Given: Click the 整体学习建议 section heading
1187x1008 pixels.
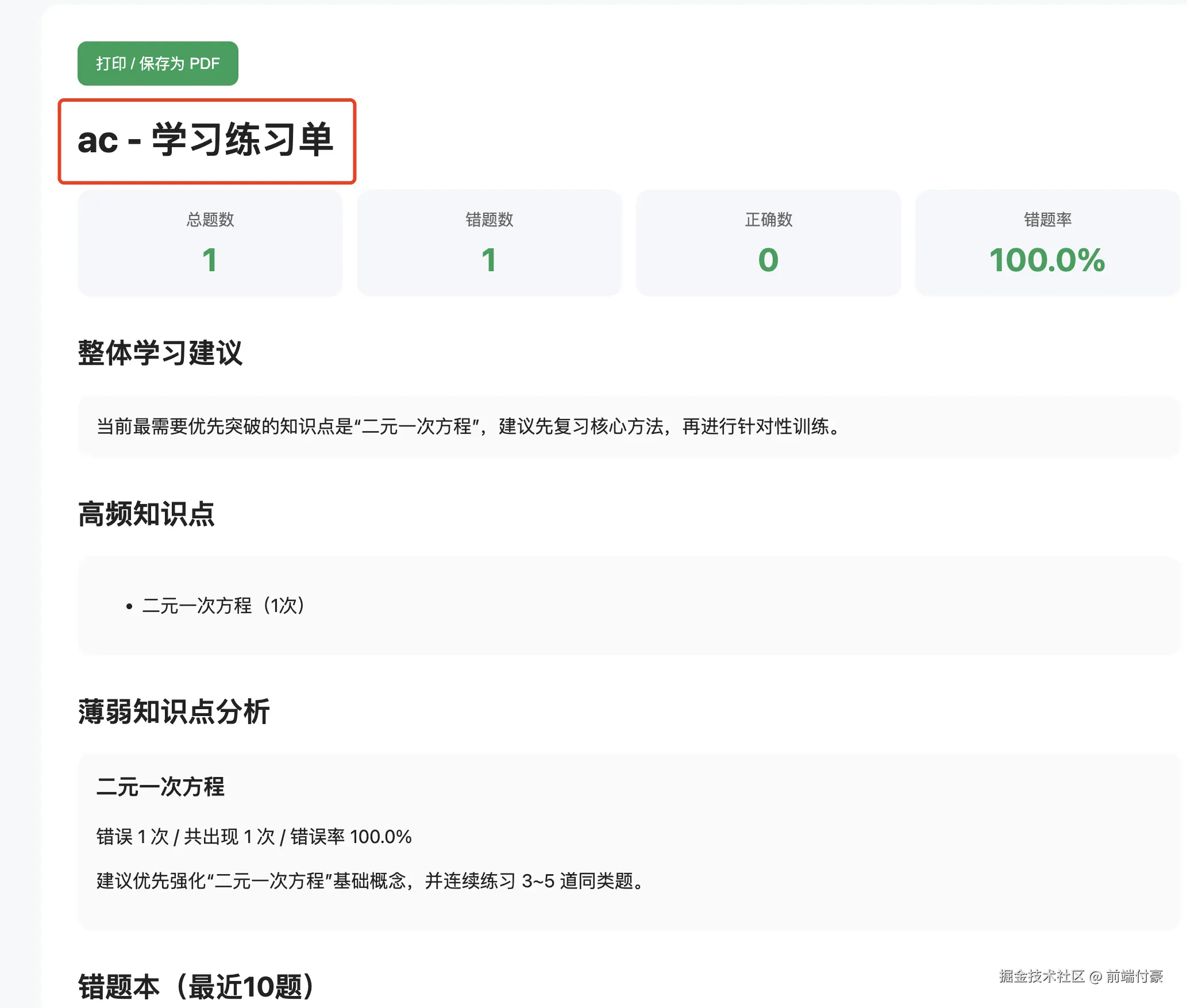Looking at the screenshot, I should [160, 352].
